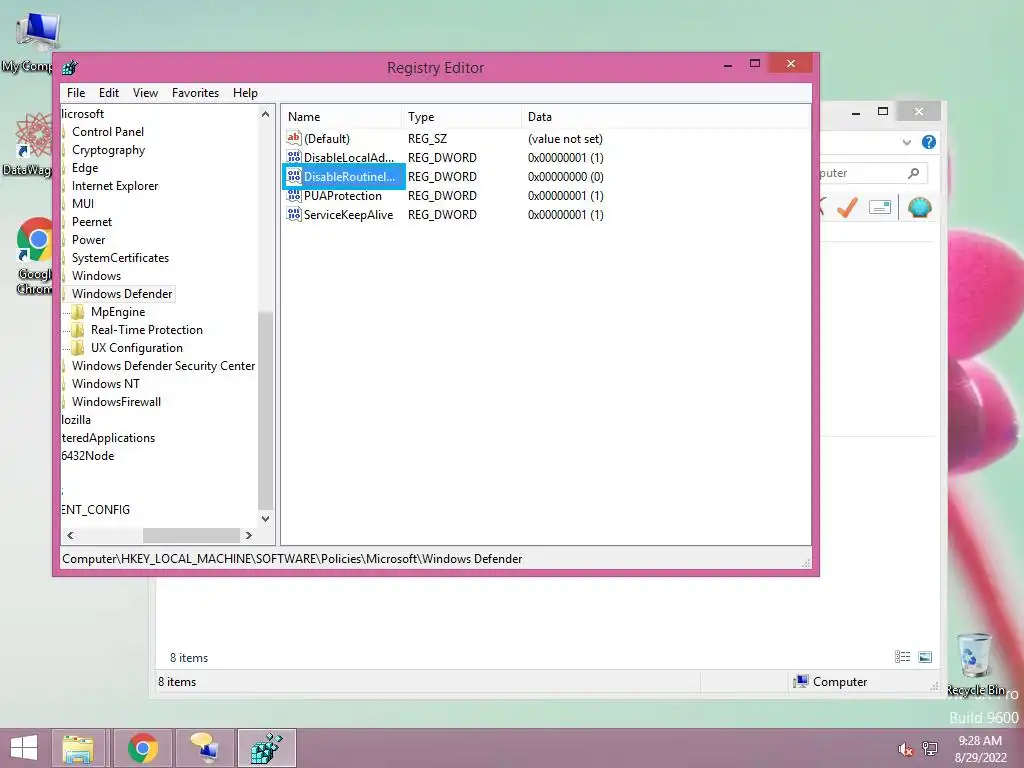1024x768 pixels.
Task: Click the network tray icon
Action: [930, 749]
